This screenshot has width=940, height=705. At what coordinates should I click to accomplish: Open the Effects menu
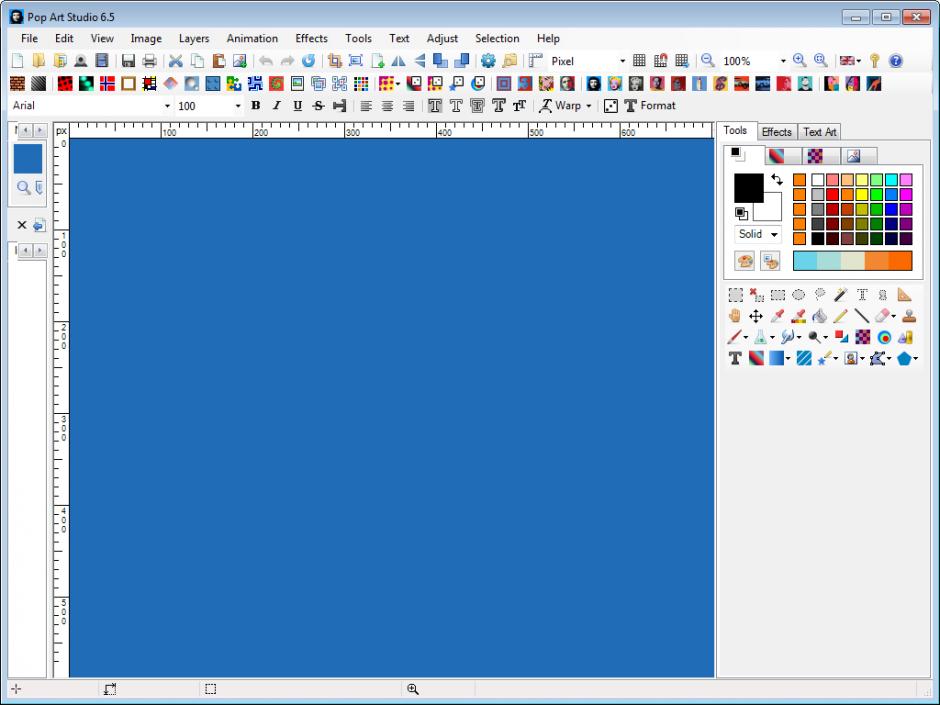(x=311, y=38)
